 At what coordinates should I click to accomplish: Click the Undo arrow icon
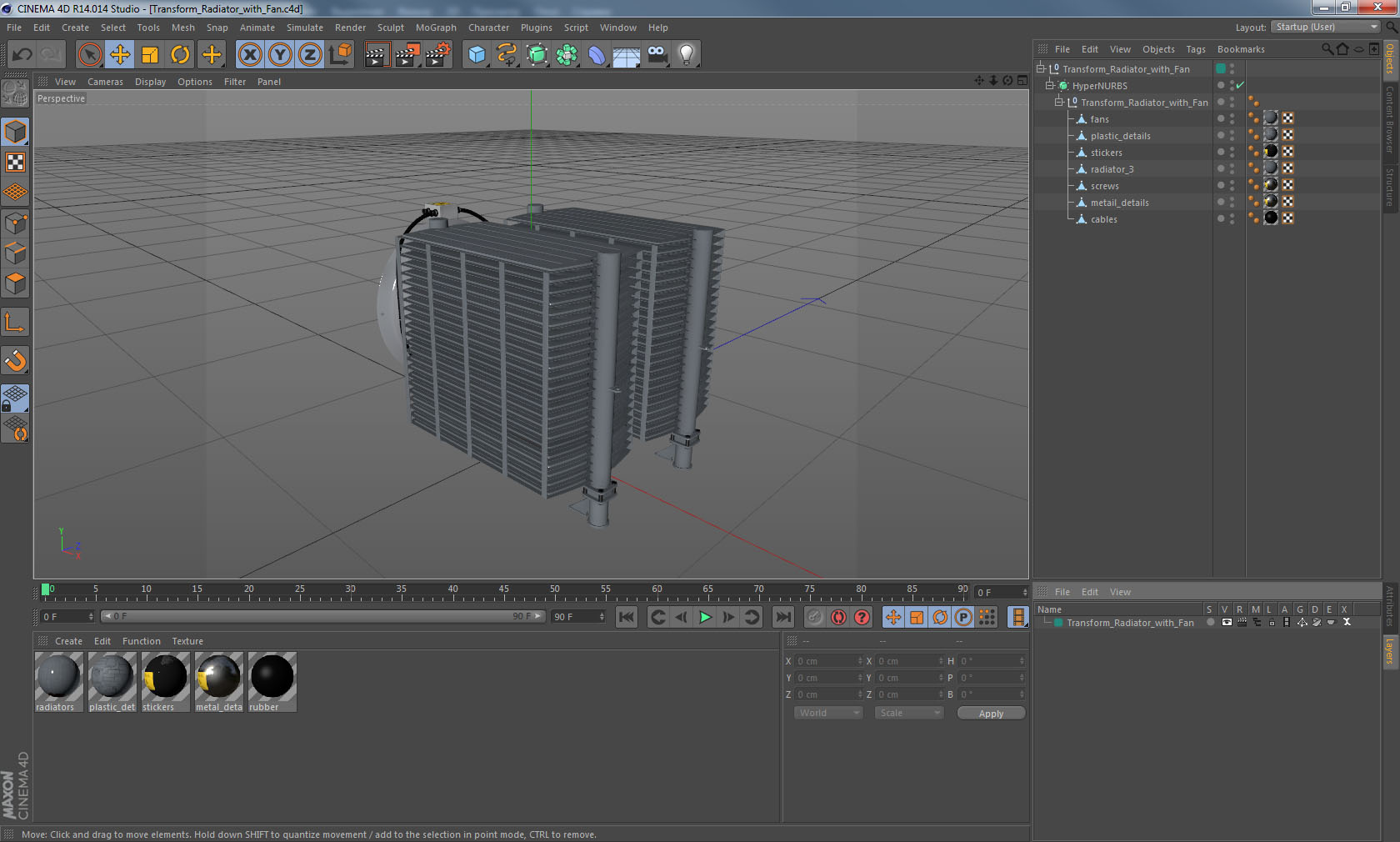coord(22,55)
